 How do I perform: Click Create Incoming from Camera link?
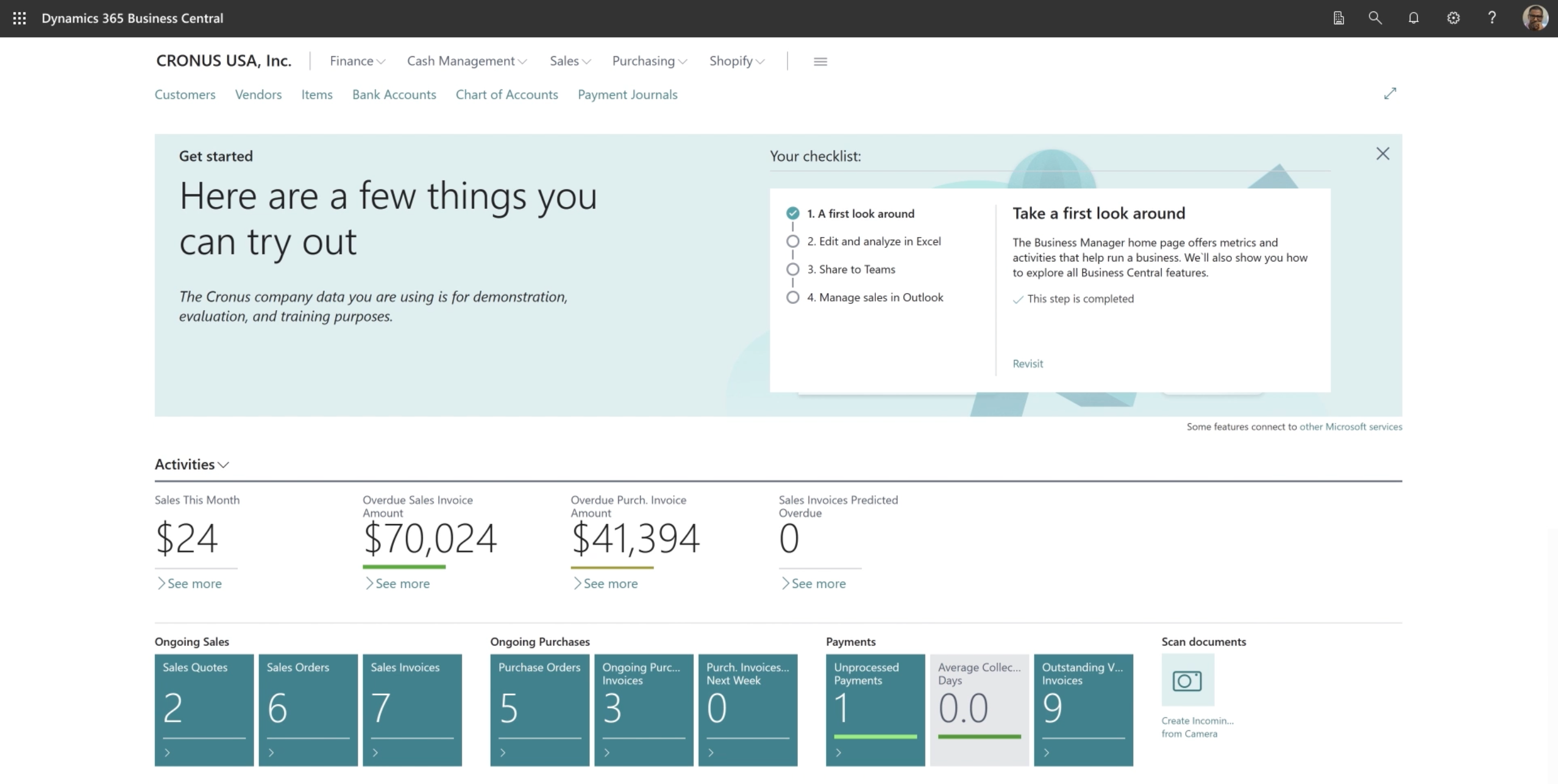click(1197, 727)
